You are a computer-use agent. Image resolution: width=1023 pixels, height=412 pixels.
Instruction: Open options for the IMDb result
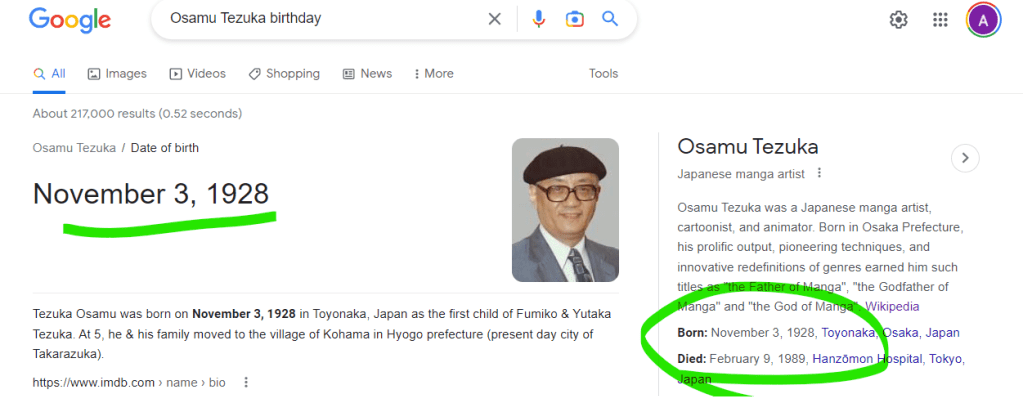pyautogui.click(x=246, y=382)
